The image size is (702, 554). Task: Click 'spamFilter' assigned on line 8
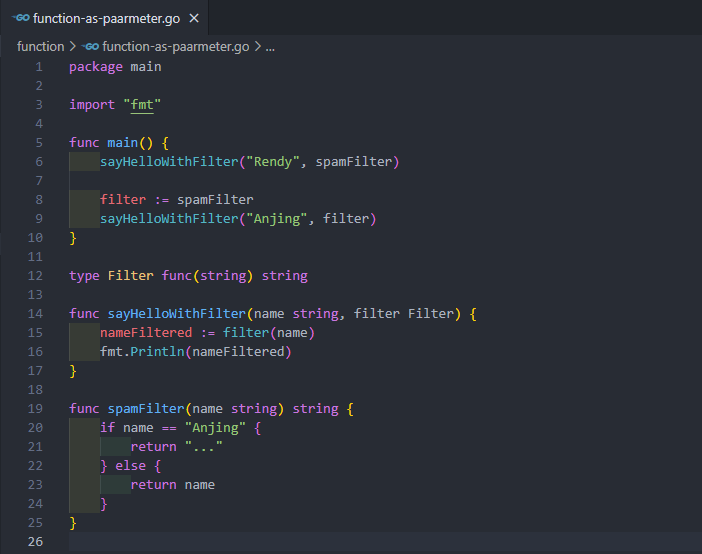click(215, 200)
